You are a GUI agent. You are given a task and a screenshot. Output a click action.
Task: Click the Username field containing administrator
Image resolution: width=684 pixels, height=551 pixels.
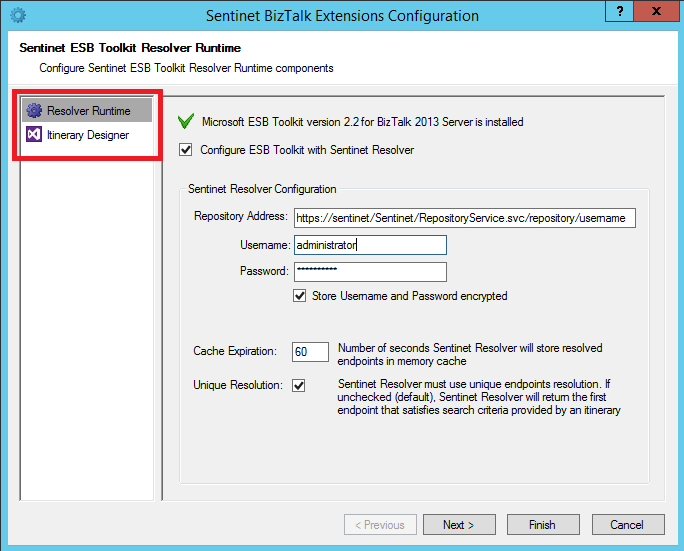tap(369, 245)
